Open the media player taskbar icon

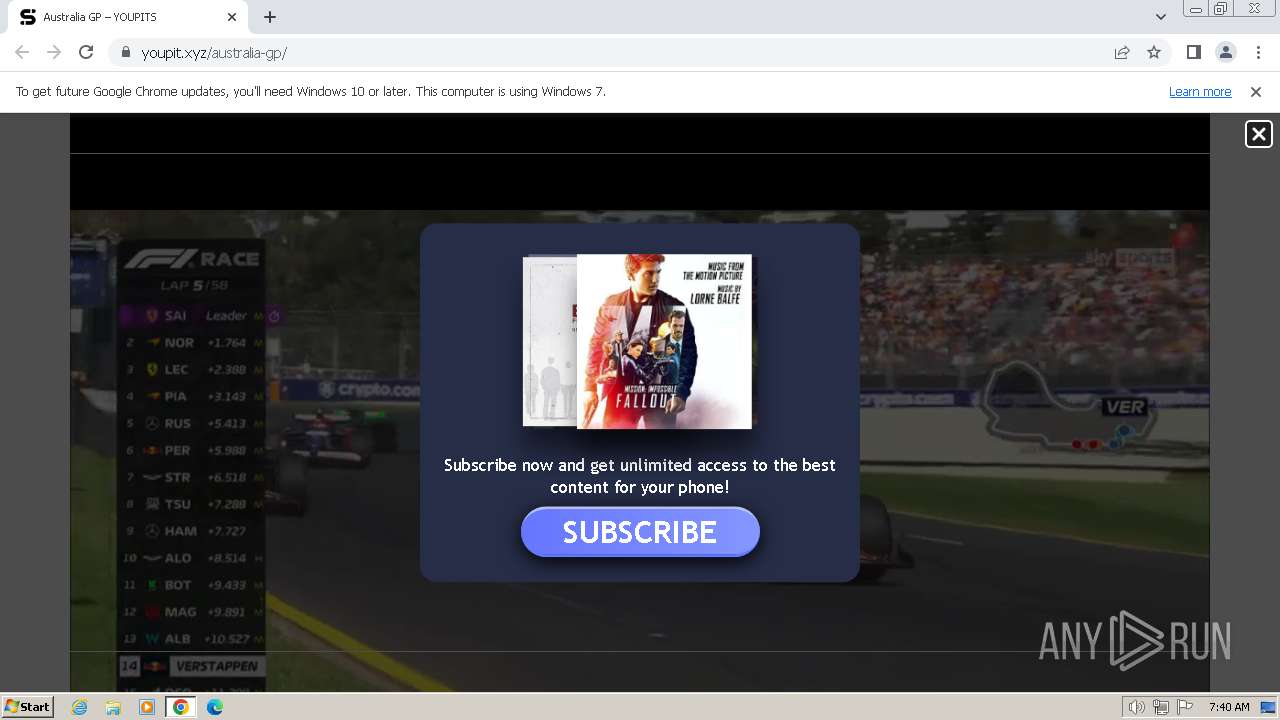click(x=147, y=707)
